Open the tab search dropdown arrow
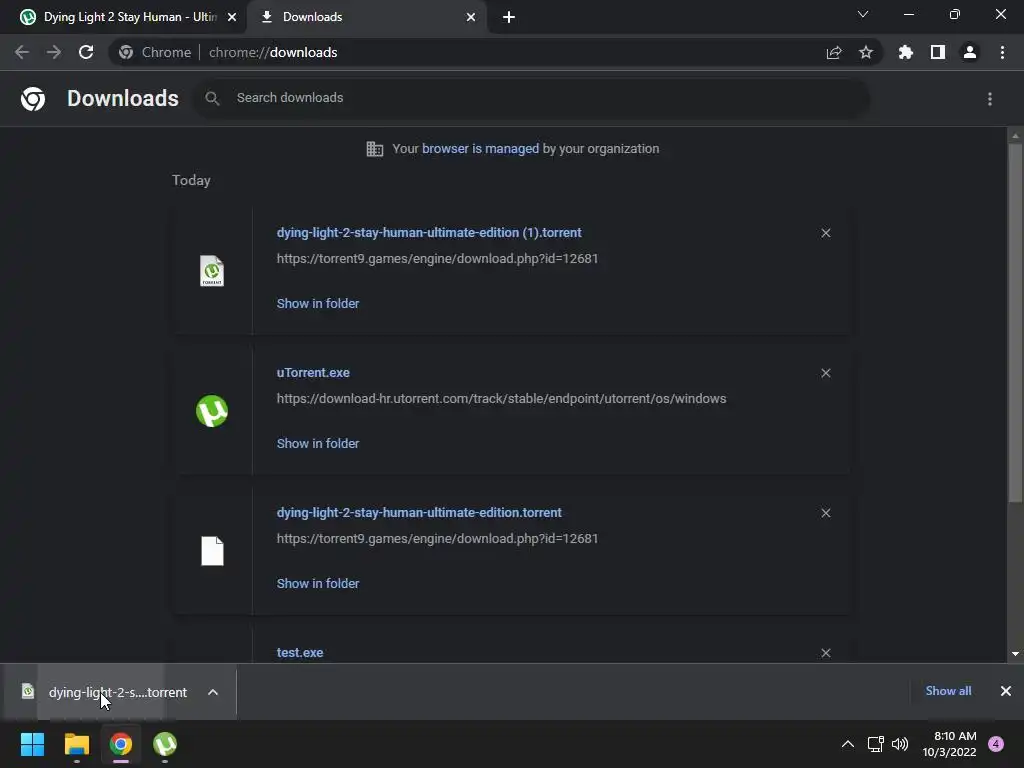 [863, 15]
